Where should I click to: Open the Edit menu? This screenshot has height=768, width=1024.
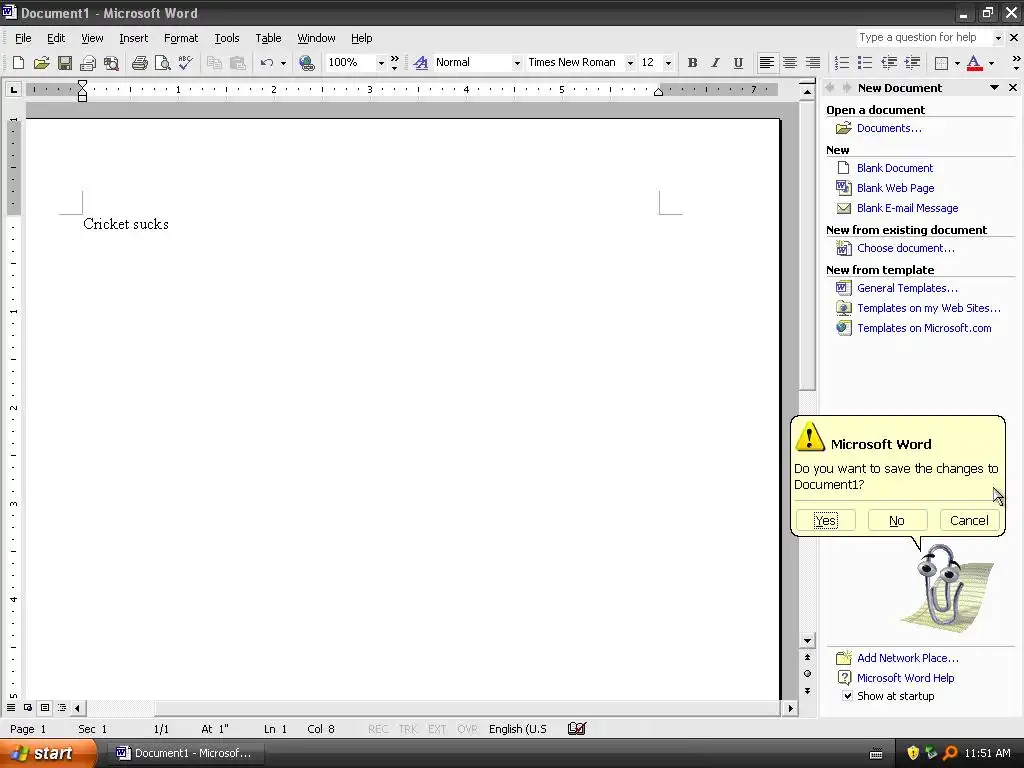(x=56, y=38)
